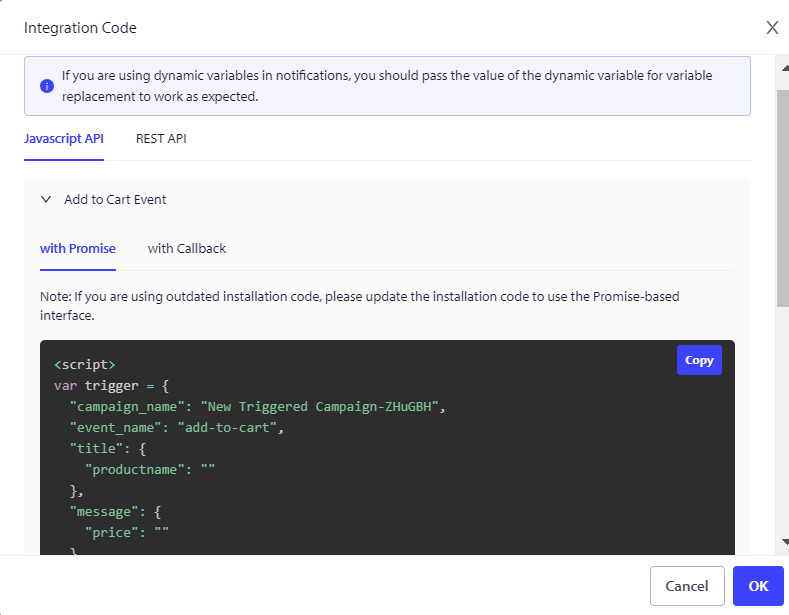Click the Integration Code dialog title
789x615 pixels.
[x=80, y=28]
